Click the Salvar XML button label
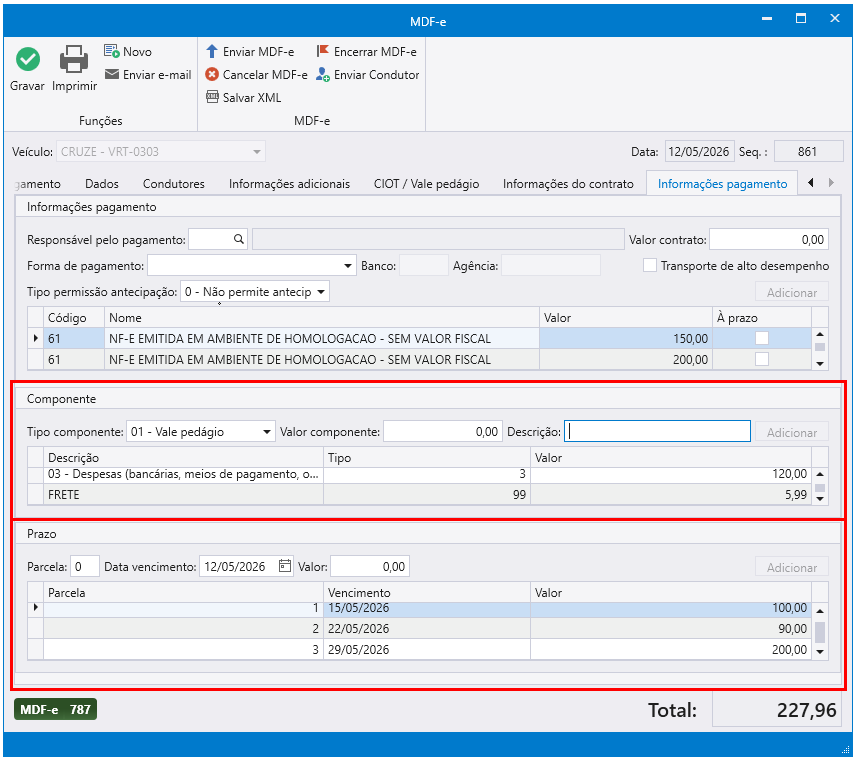The width and height of the screenshot is (856, 760). click(x=252, y=97)
